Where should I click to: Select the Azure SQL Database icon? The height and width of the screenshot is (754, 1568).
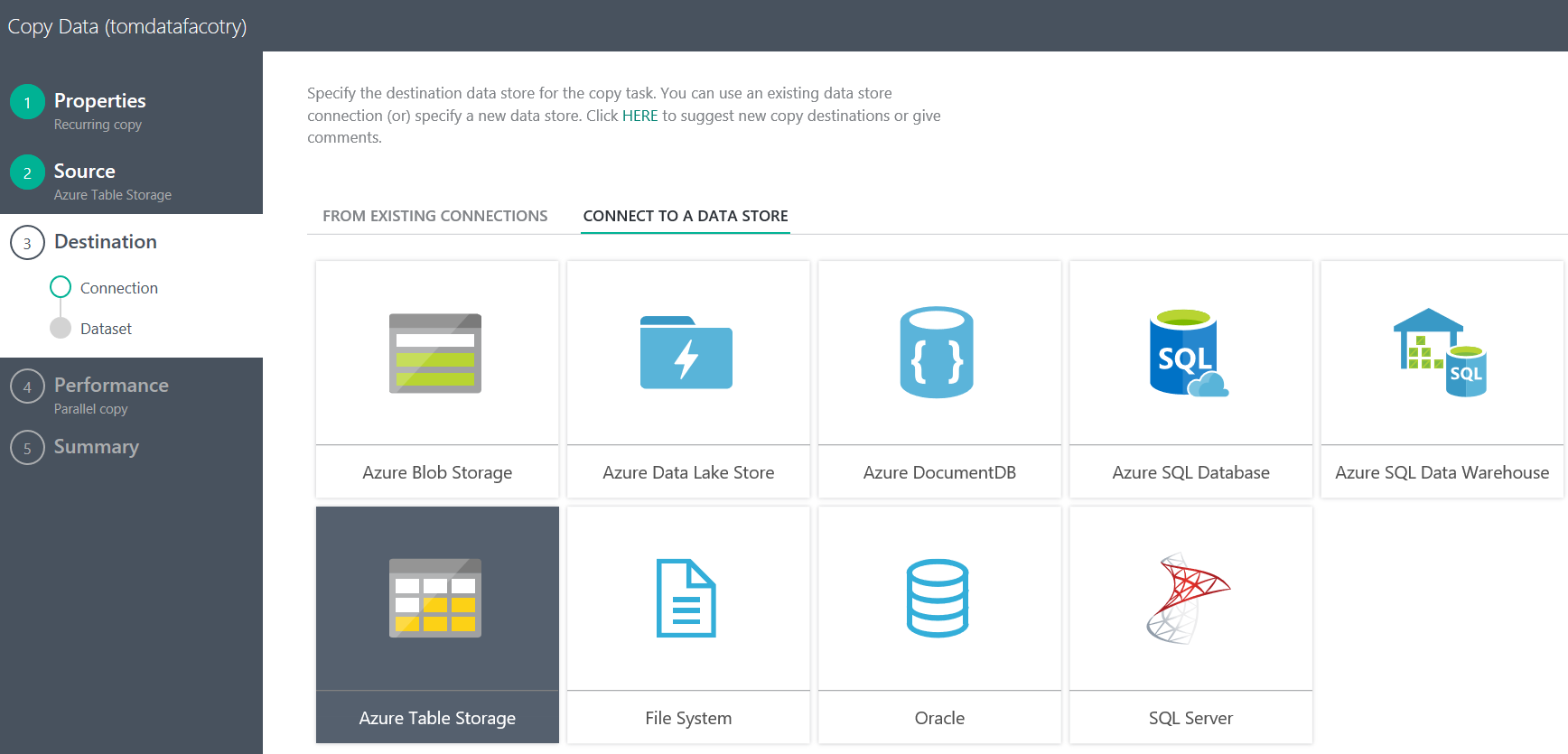1189,353
